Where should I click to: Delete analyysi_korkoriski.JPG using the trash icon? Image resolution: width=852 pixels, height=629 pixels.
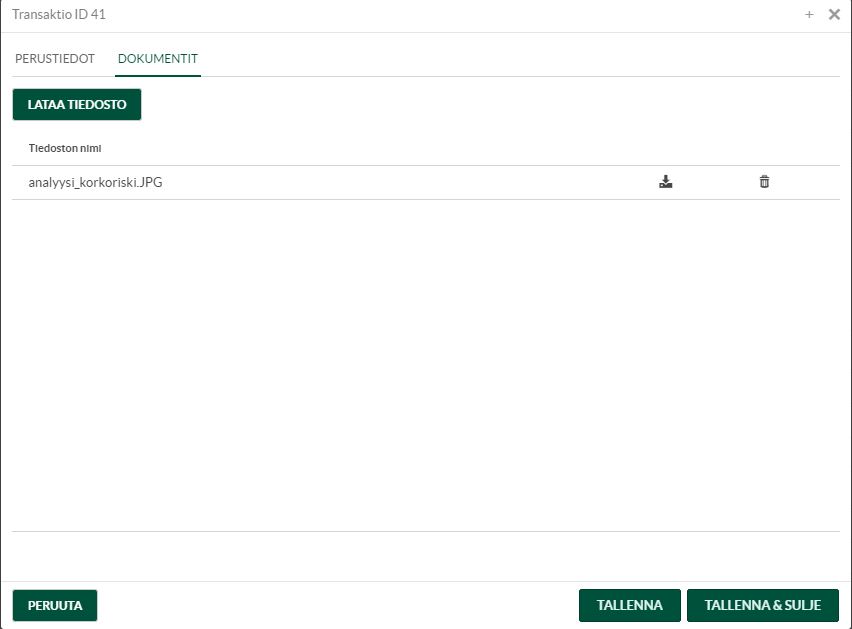[x=764, y=182]
